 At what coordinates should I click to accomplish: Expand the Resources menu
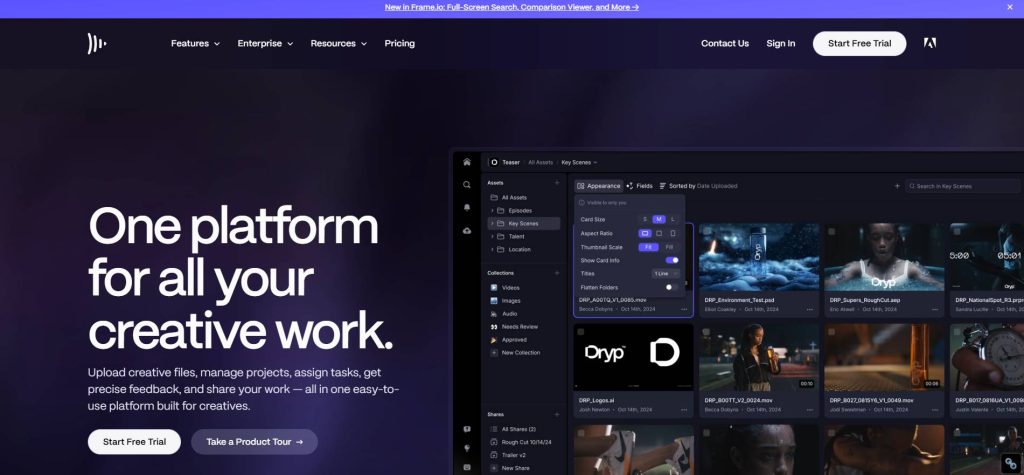click(x=338, y=43)
